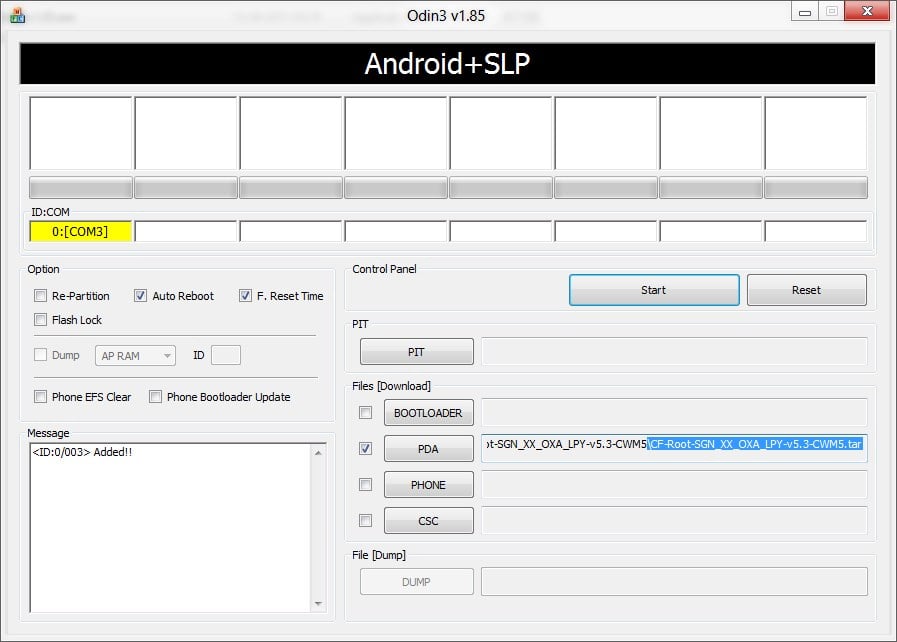Screen dimensions: 897x642
Task: Click the Reset button
Action: (806, 289)
